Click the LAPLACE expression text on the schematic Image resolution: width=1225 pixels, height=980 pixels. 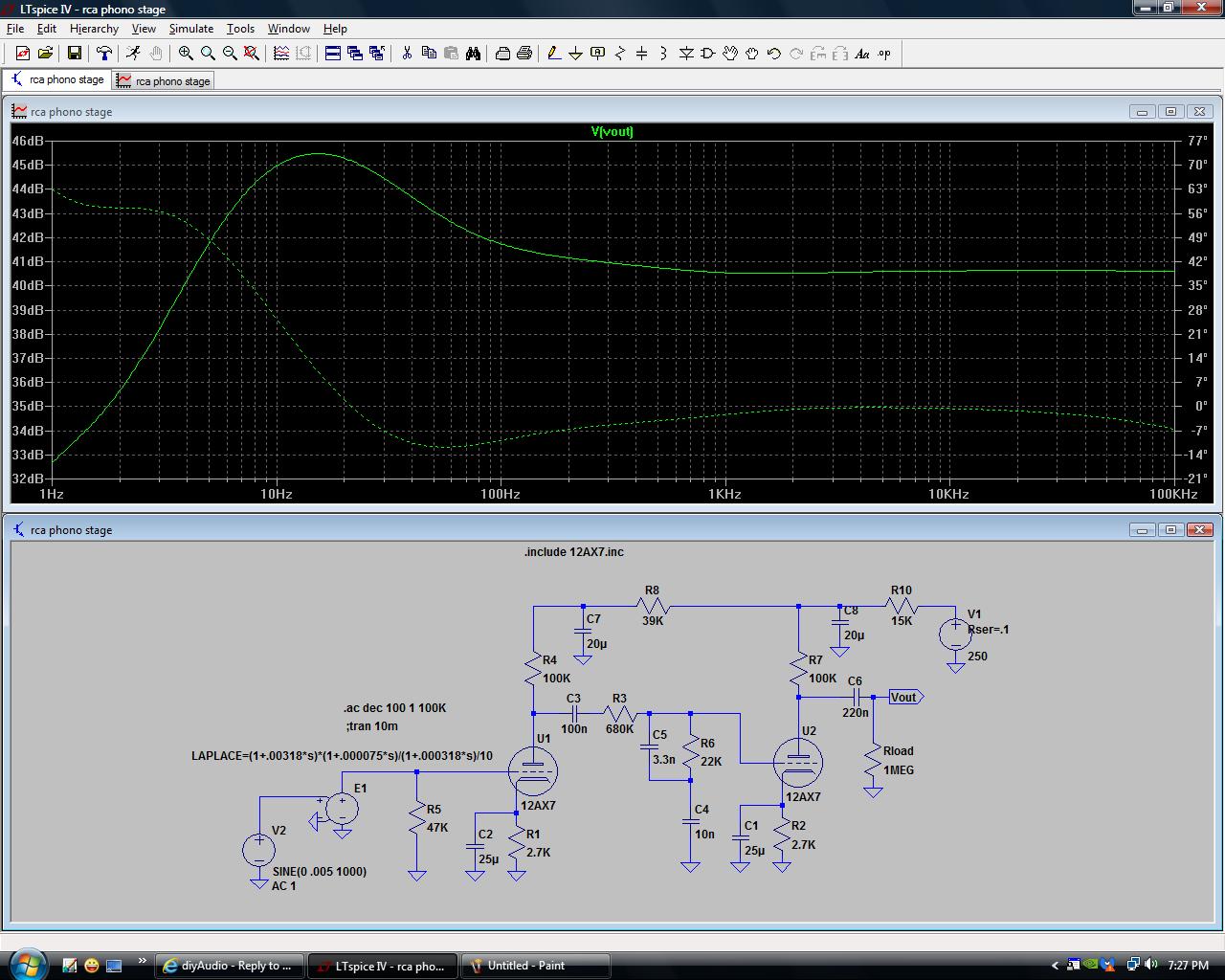(x=342, y=756)
